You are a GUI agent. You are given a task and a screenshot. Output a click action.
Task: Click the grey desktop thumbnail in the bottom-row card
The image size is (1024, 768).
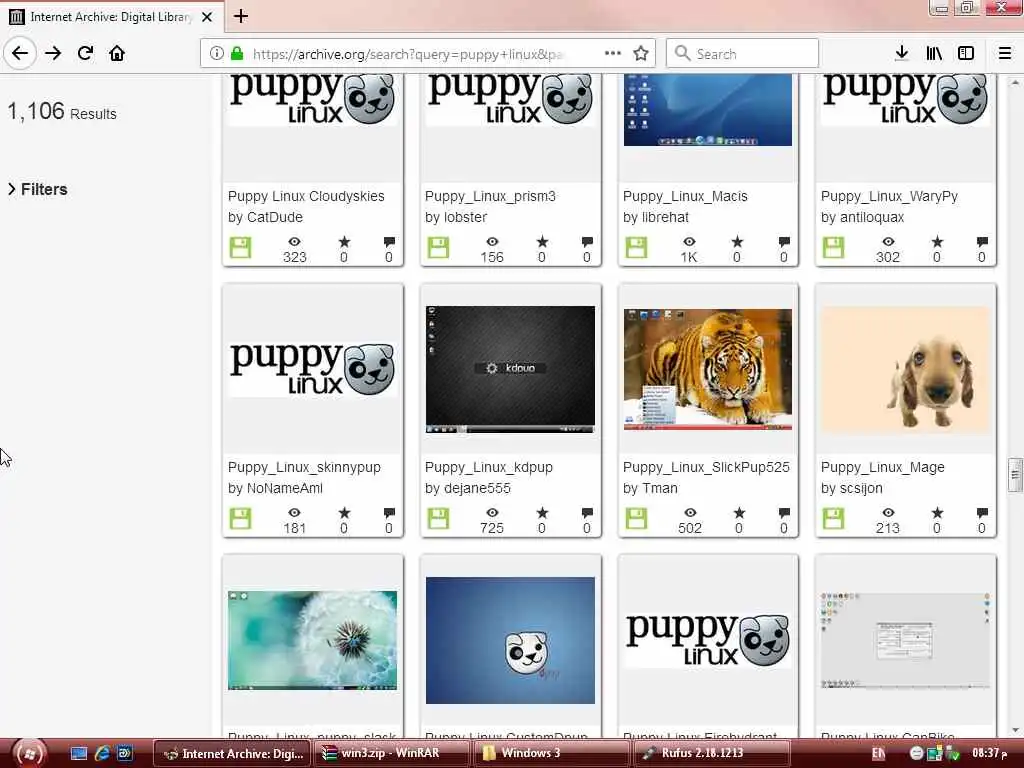906,641
